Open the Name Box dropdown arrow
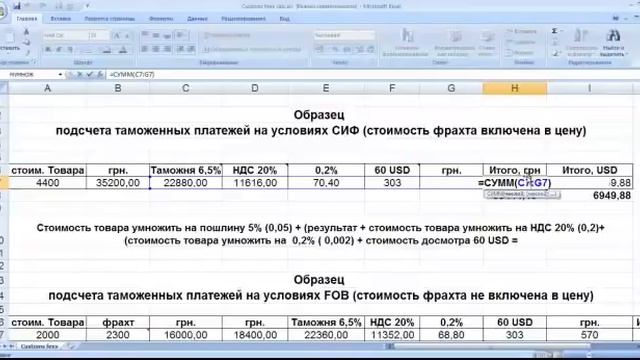This screenshot has width=640, height=360. pyautogui.click(x=60, y=75)
